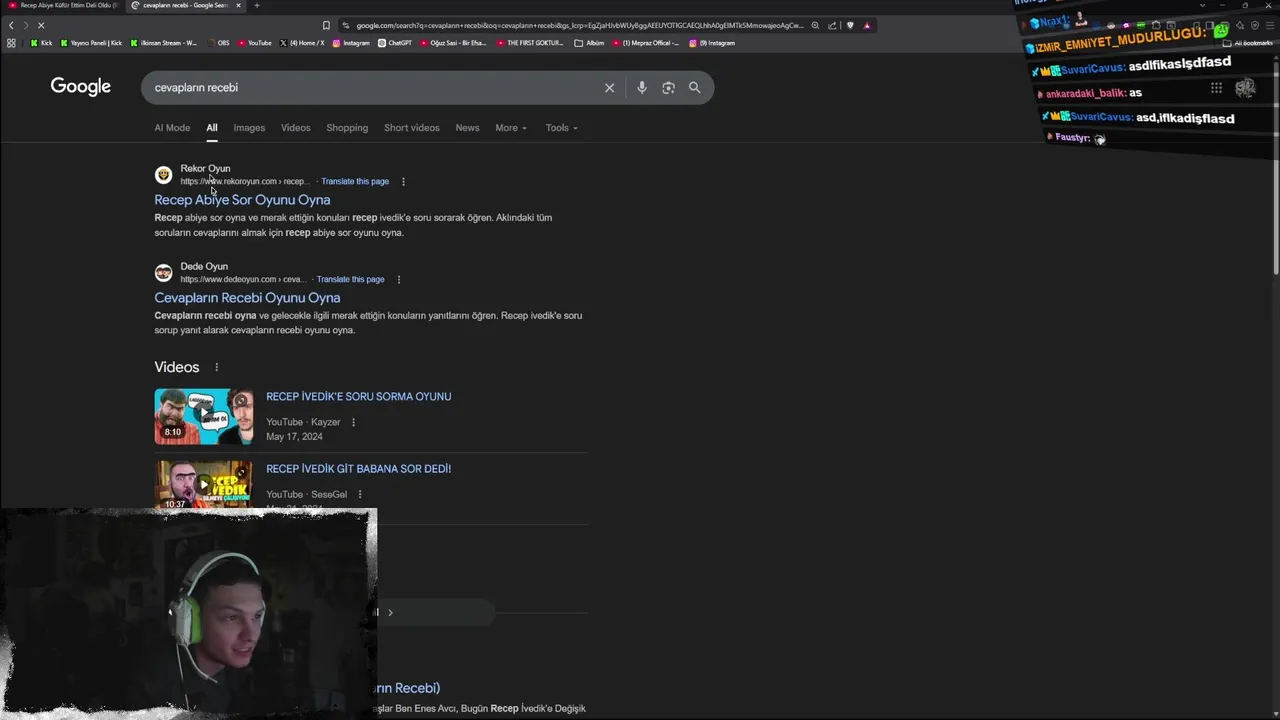Click the 'Videos' section heading
The width and height of the screenshot is (1280, 720).
(x=177, y=368)
